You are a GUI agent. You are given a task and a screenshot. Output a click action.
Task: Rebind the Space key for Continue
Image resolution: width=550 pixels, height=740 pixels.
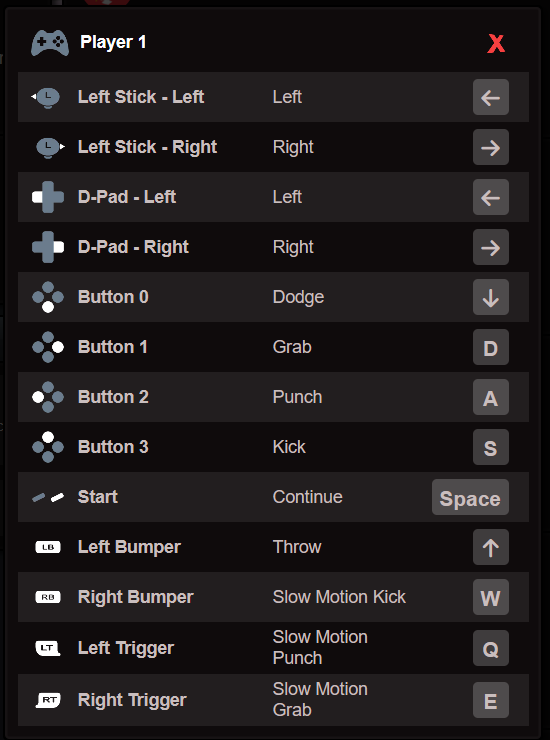point(470,497)
